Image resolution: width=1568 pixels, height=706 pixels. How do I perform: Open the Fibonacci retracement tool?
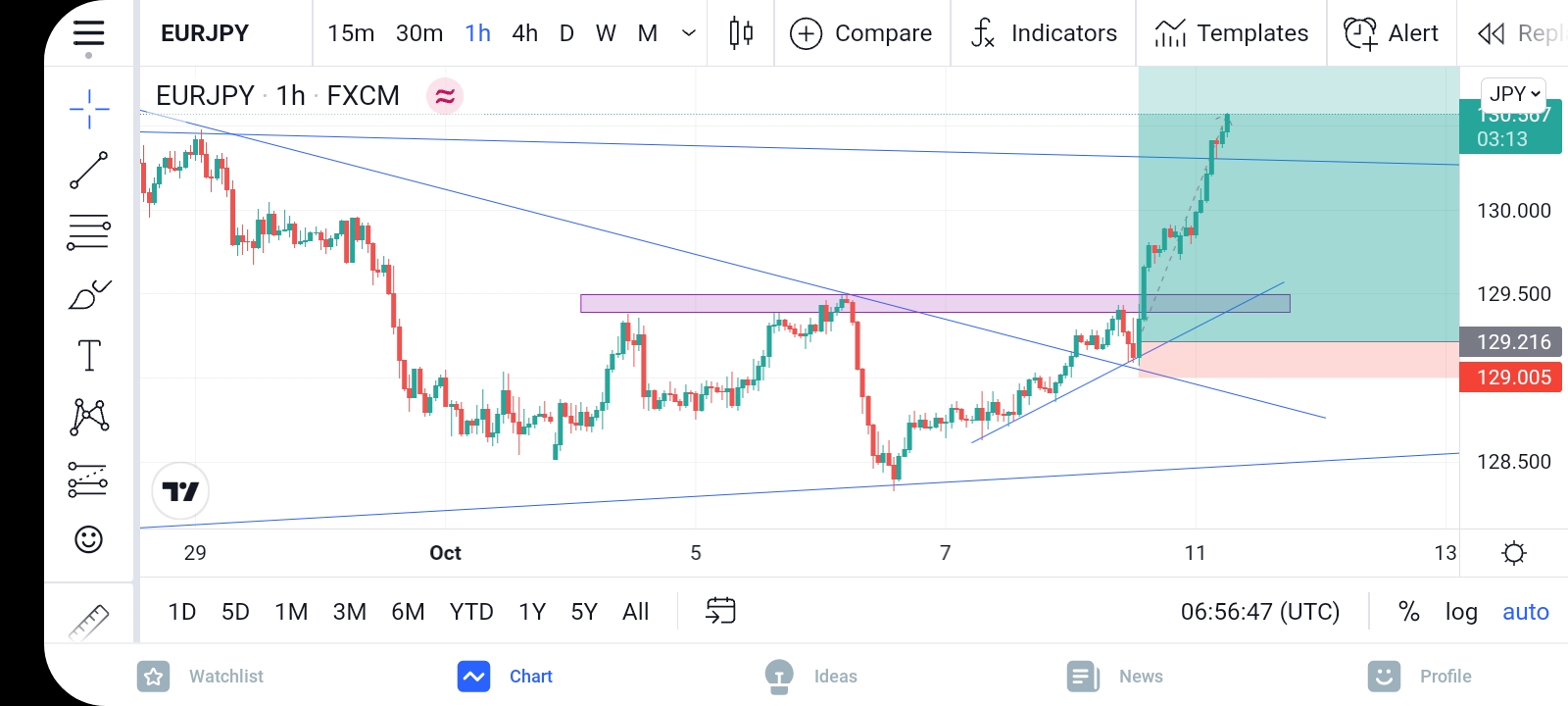pyautogui.click(x=89, y=232)
